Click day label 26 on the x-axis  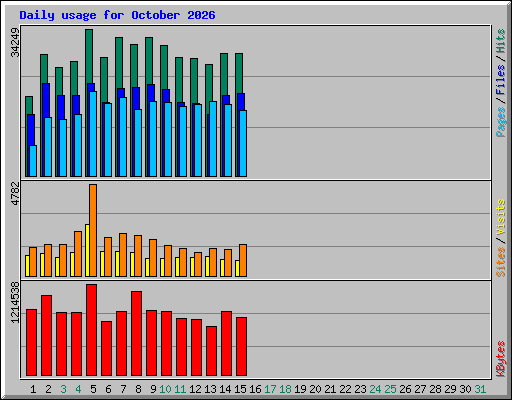[405, 389]
